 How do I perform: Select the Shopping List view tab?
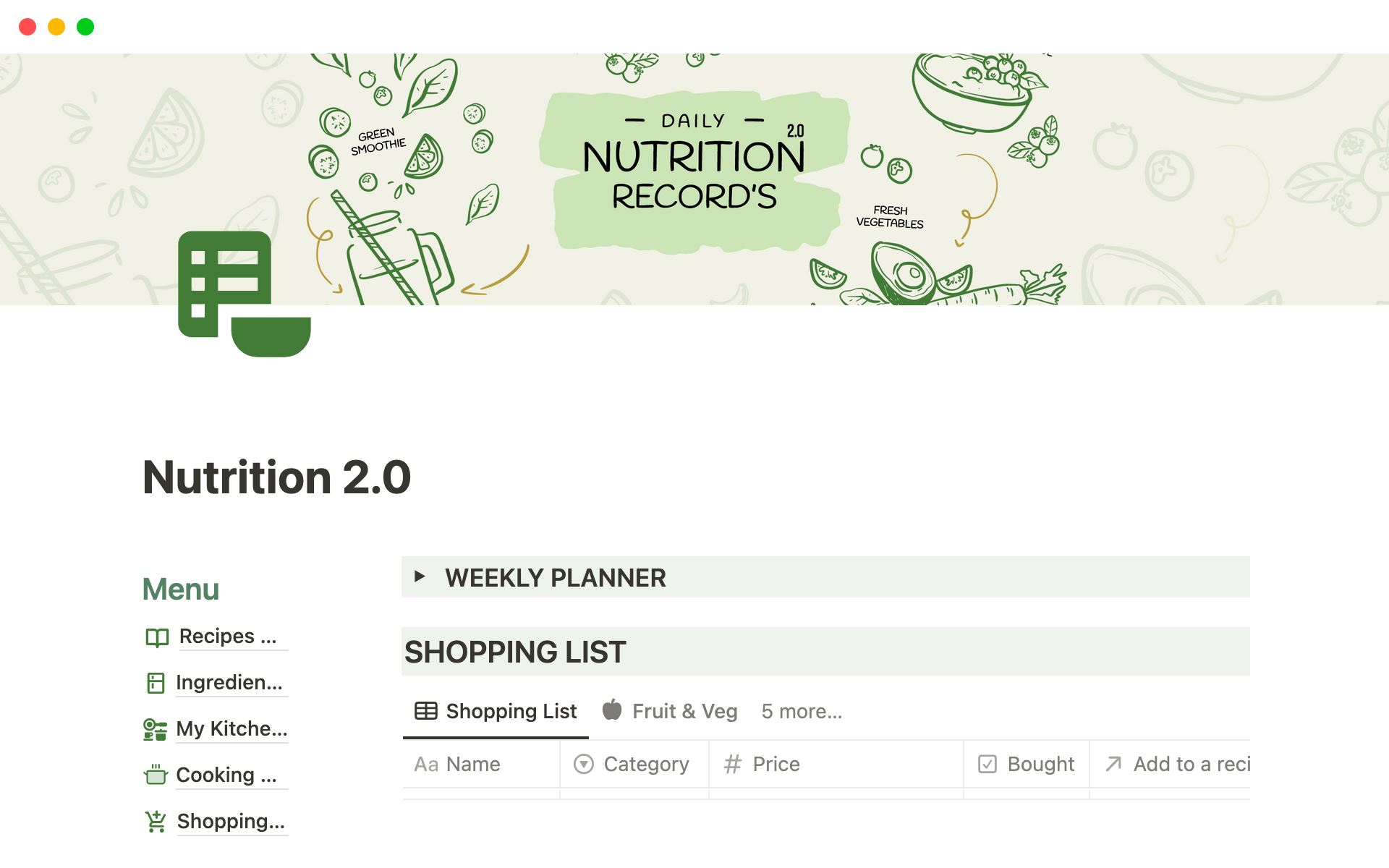click(x=511, y=712)
